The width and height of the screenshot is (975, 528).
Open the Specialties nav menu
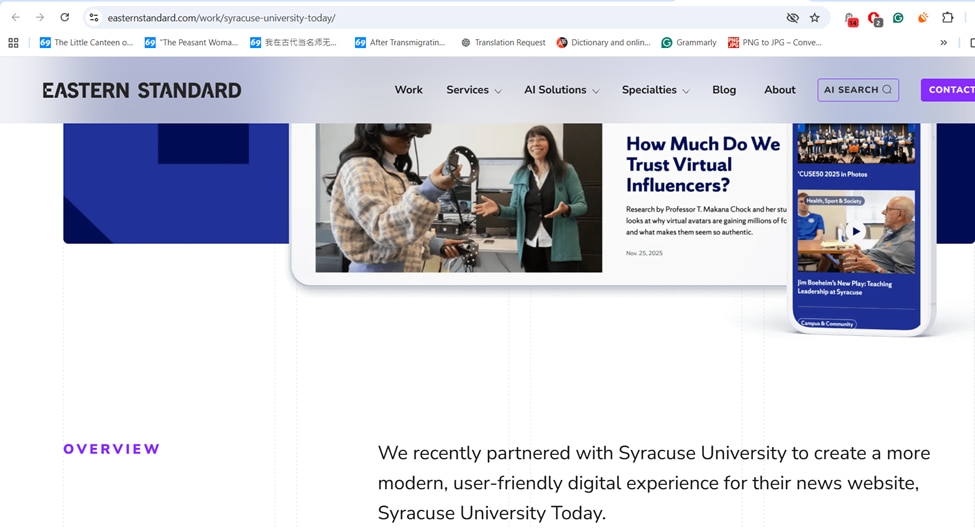click(x=649, y=90)
